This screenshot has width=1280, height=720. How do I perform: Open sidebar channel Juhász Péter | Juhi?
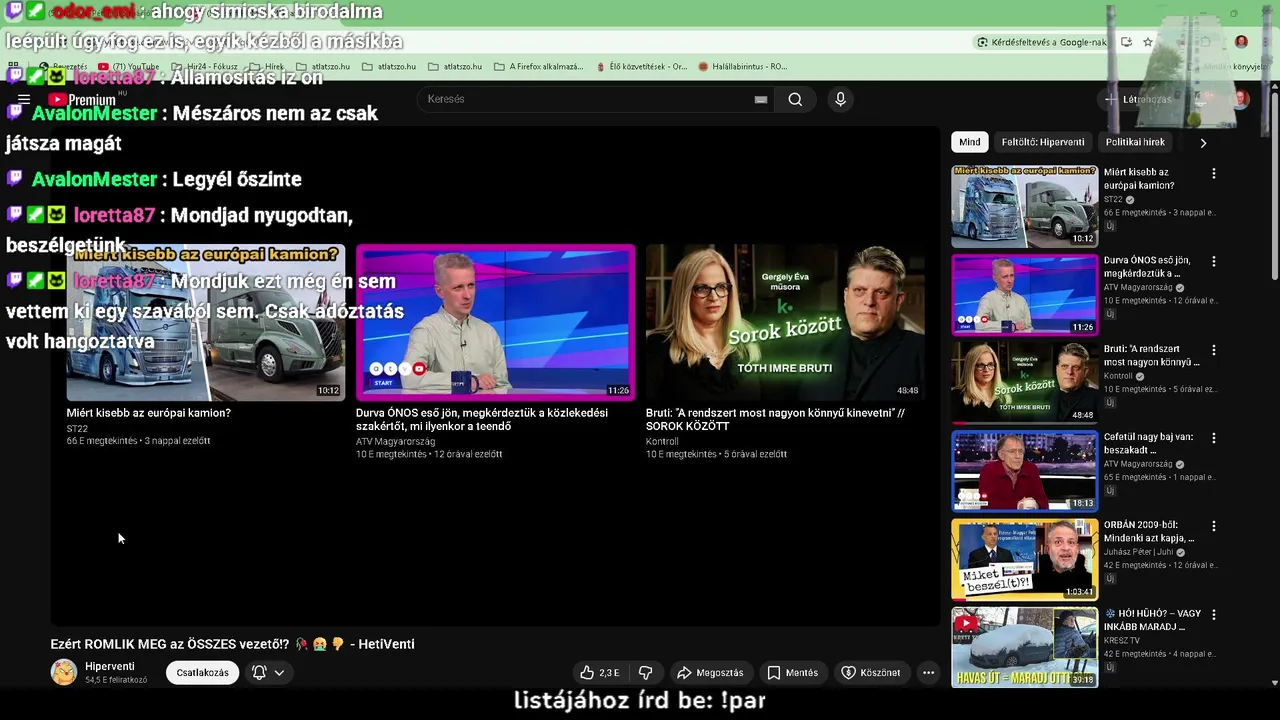(1138, 552)
